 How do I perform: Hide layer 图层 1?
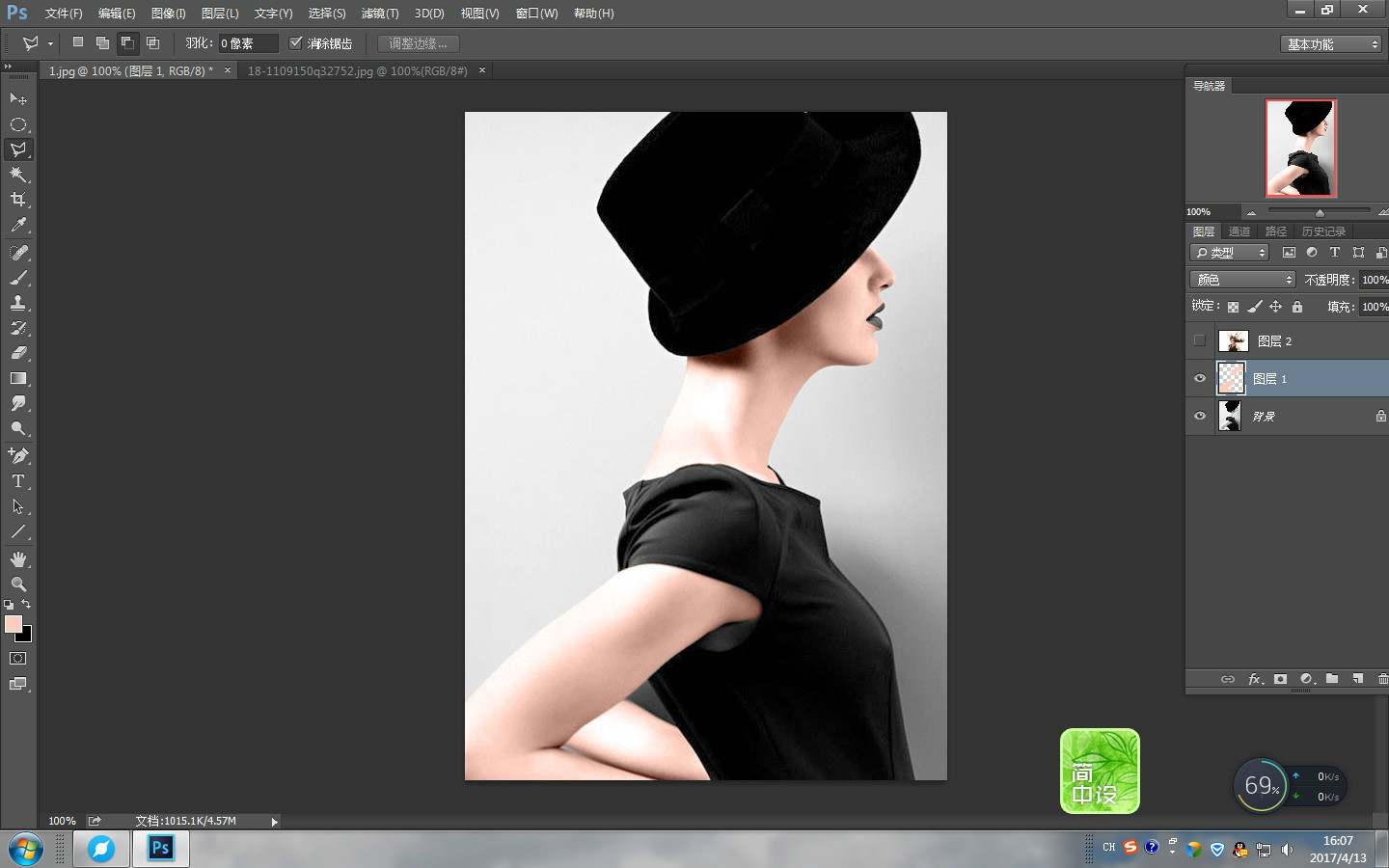point(1200,378)
